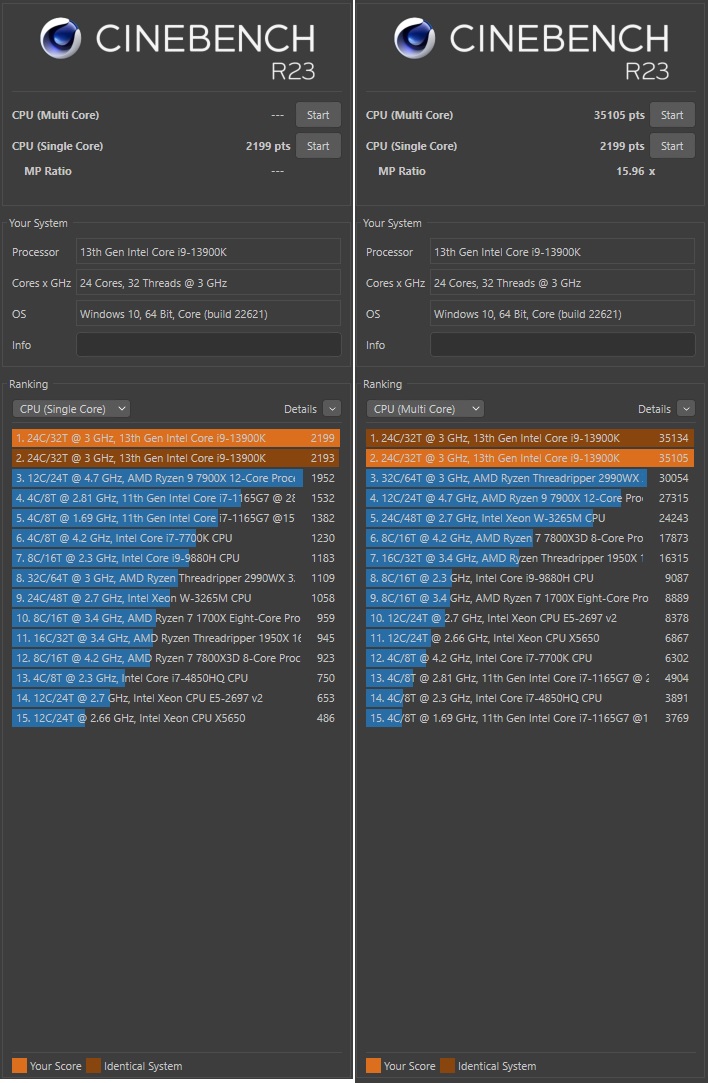Select Ryzen 7 7800X3D row scoring 17873
The height and width of the screenshot is (1083, 708).
[x=530, y=538]
